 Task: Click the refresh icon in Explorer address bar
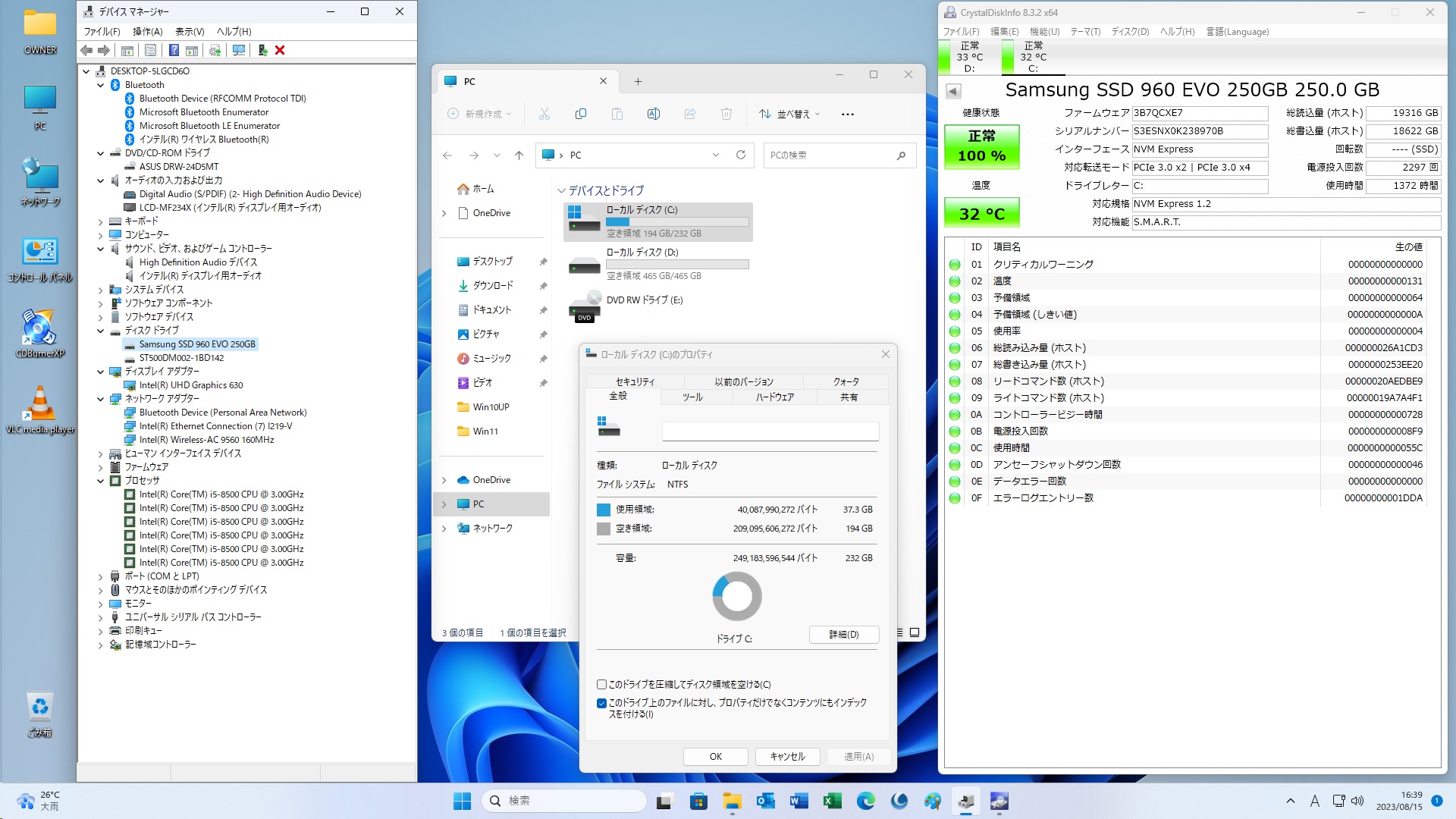click(740, 155)
